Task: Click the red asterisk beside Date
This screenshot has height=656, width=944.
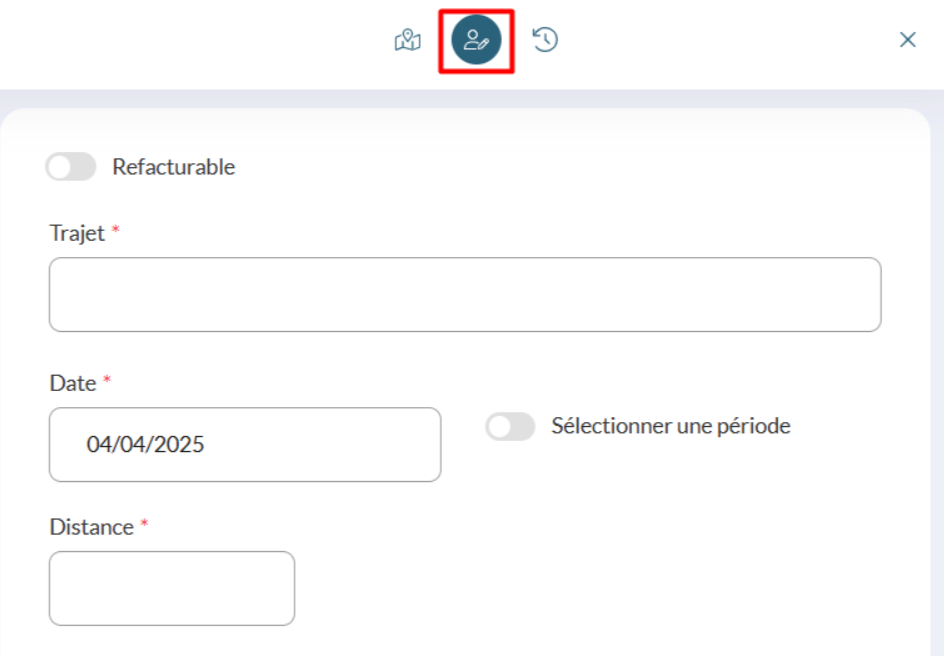Action: pyautogui.click(x=107, y=379)
